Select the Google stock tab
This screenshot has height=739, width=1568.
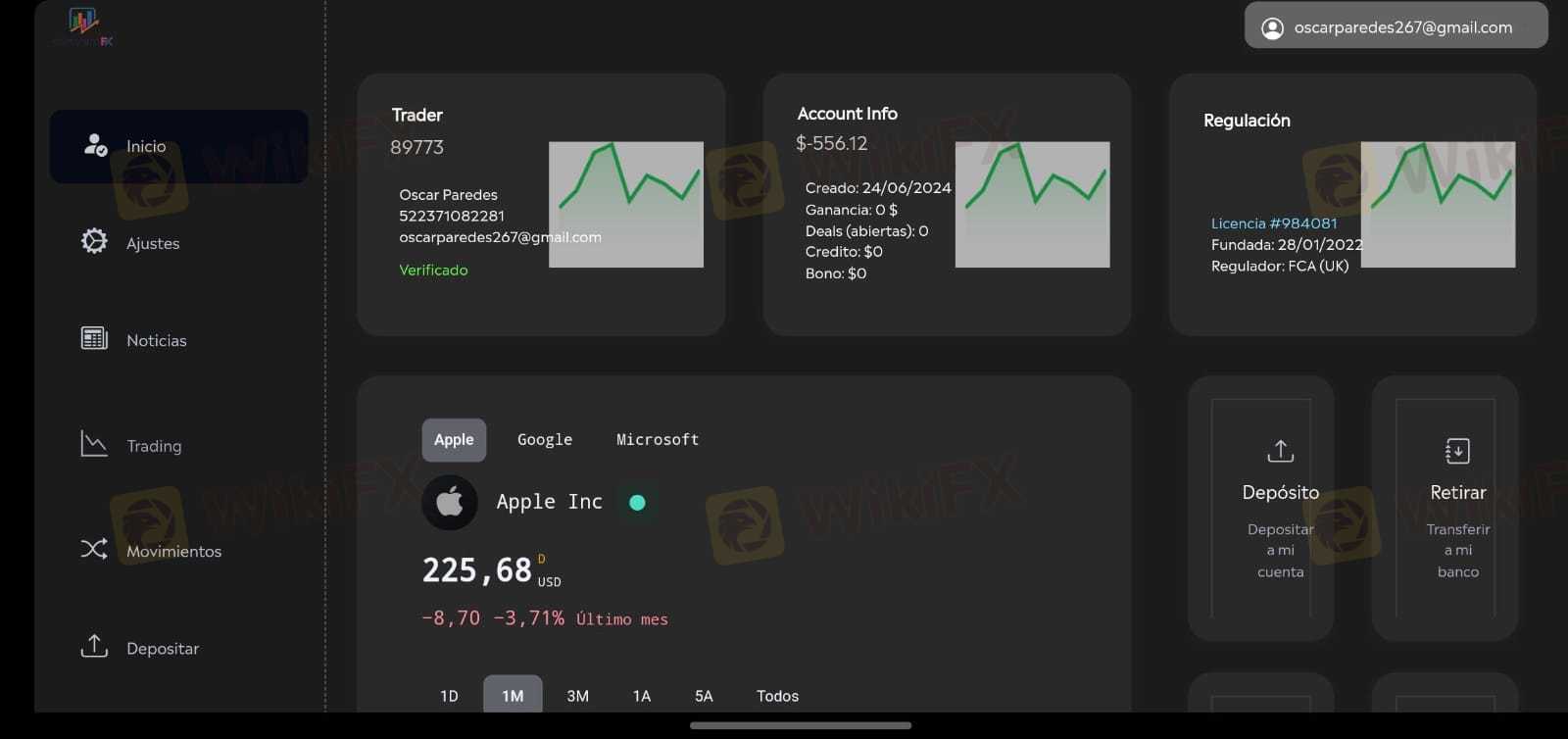[545, 440]
